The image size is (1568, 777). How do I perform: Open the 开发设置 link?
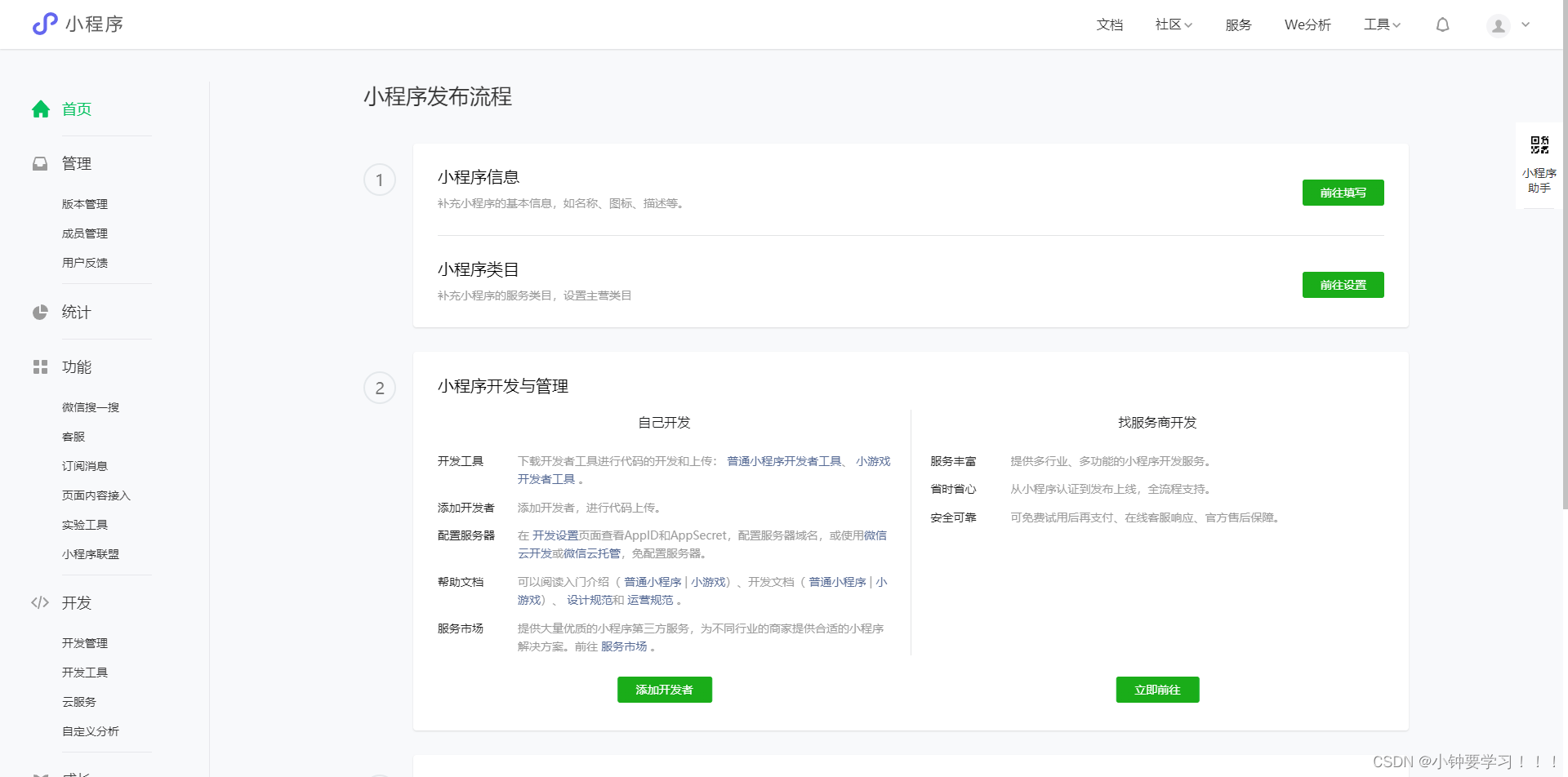555,535
